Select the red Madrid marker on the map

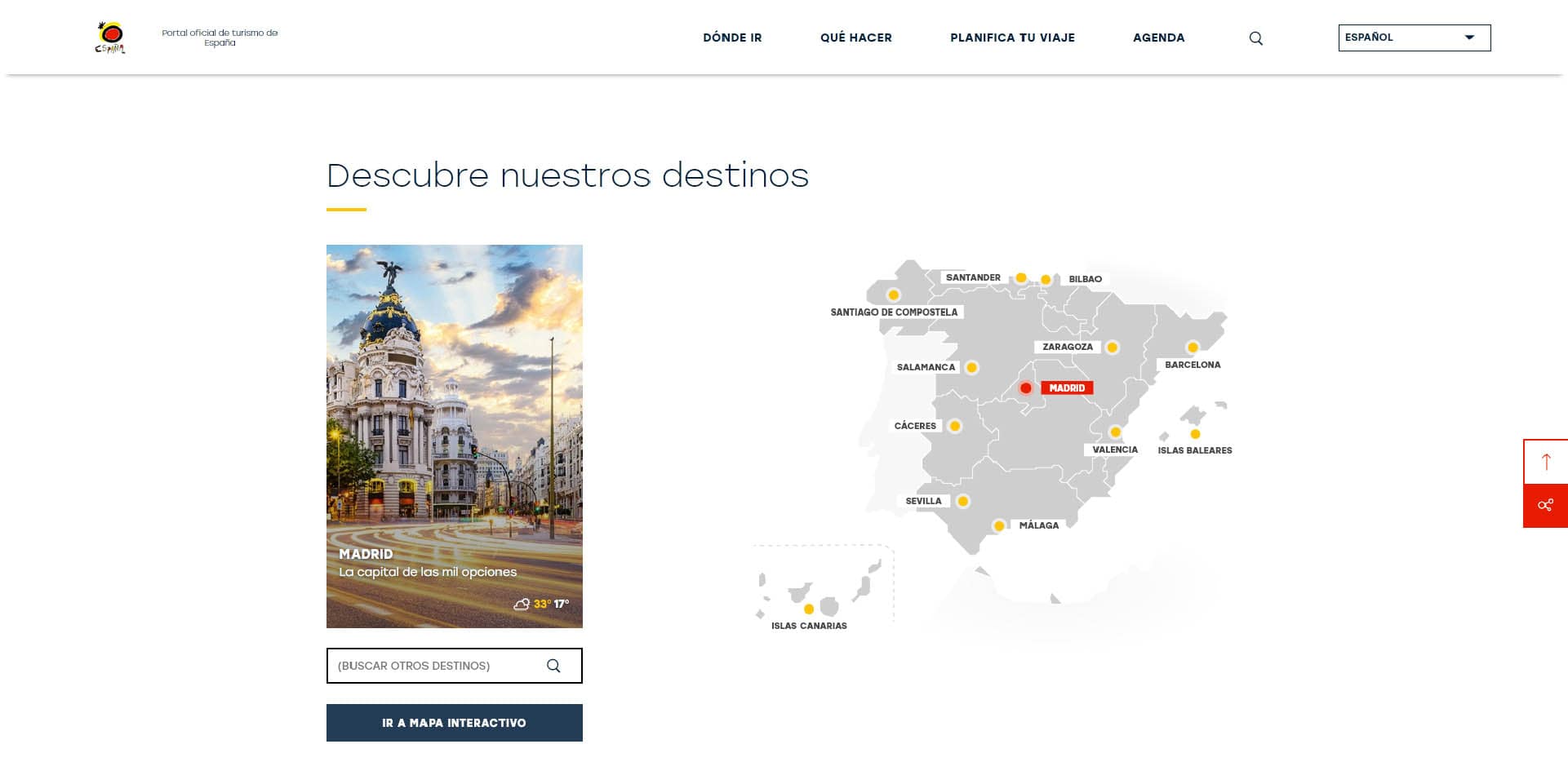[1026, 387]
